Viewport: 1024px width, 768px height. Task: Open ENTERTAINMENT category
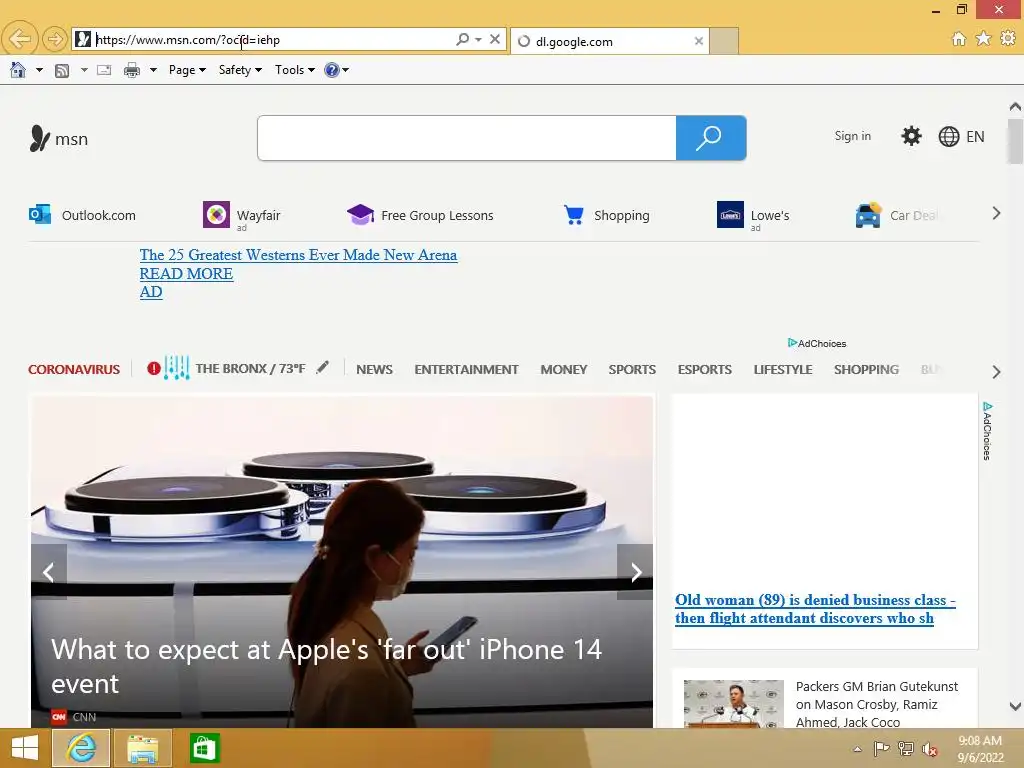466,370
